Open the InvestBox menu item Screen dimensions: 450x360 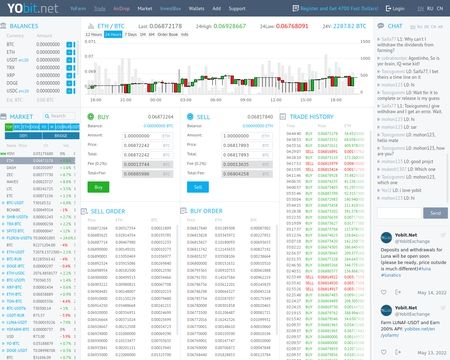tap(170, 9)
